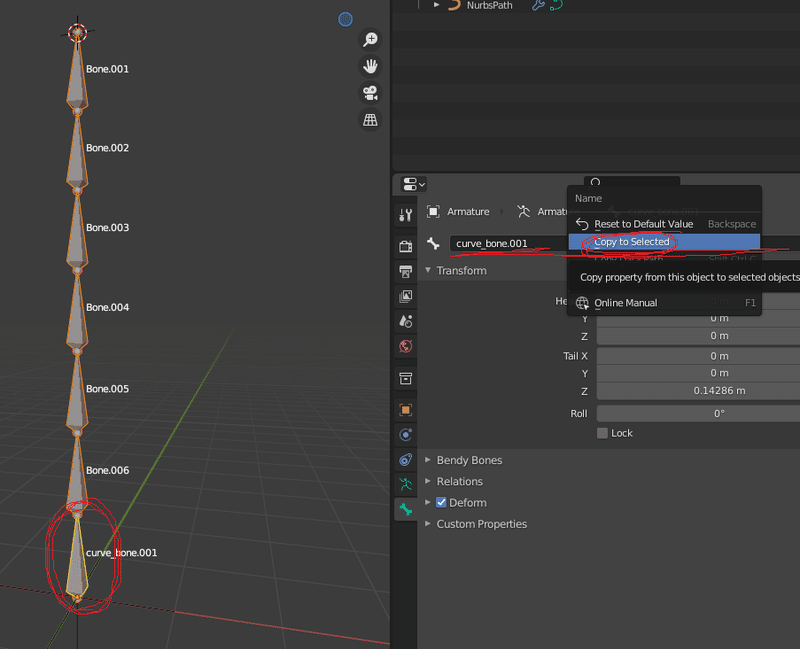Open the Object Constraints properties tab
The image size is (800, 649).
click(x=406, y=460)
